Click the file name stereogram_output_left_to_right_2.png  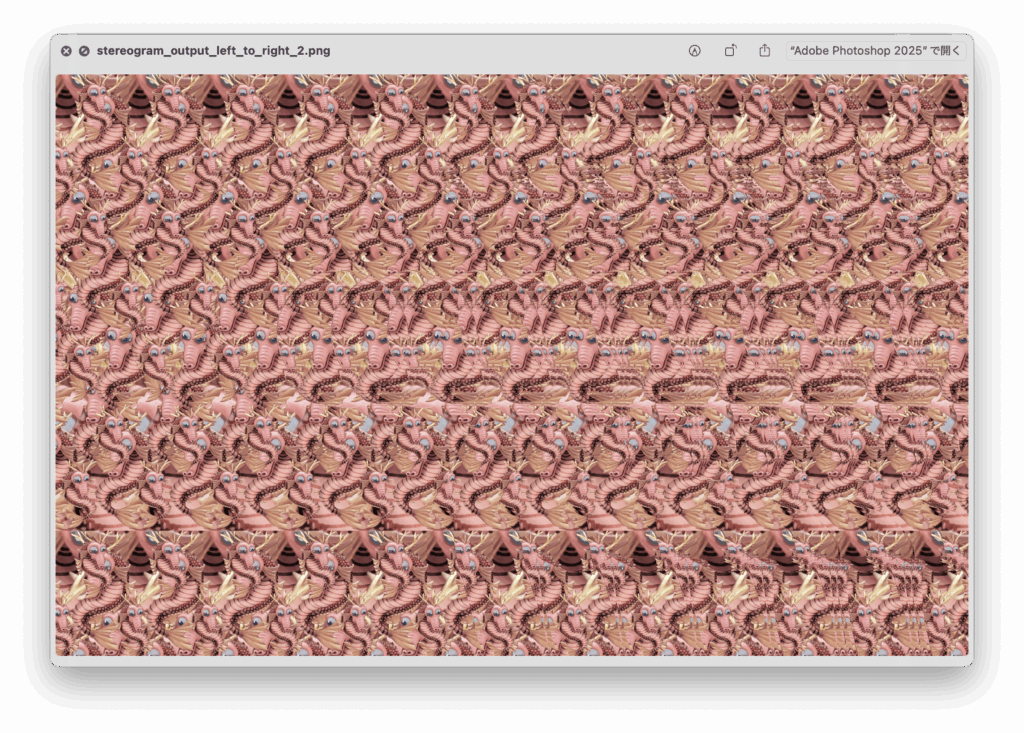(x=214, y=51)
